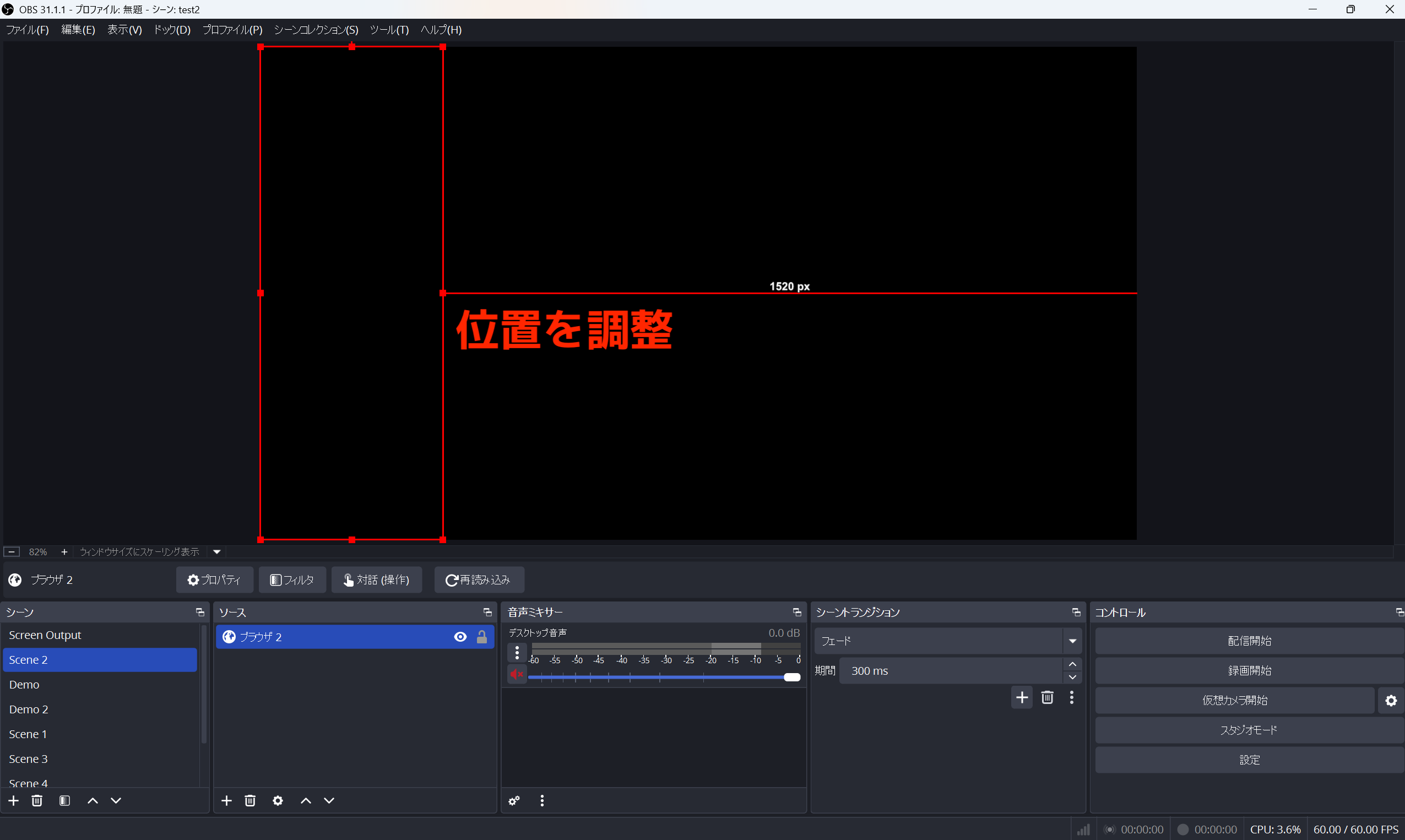Delete the selected scene with the trash icon
This screenshot has height=840, width=1405.
[37, 800]
